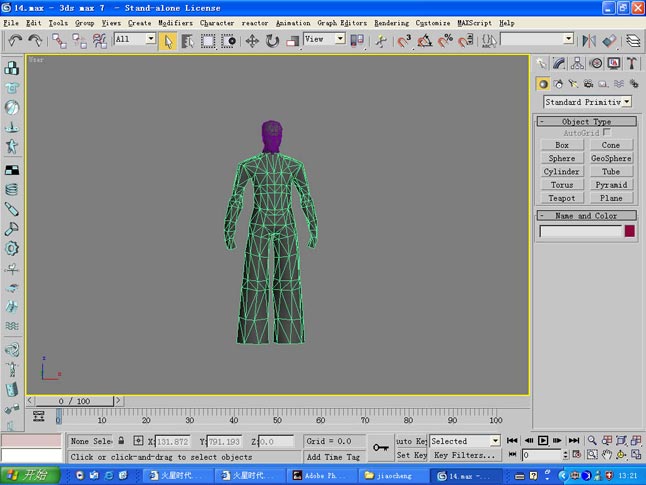The image size is (646, 485).
Task: Click the Go to End playback button
Action: click(574, 440)
